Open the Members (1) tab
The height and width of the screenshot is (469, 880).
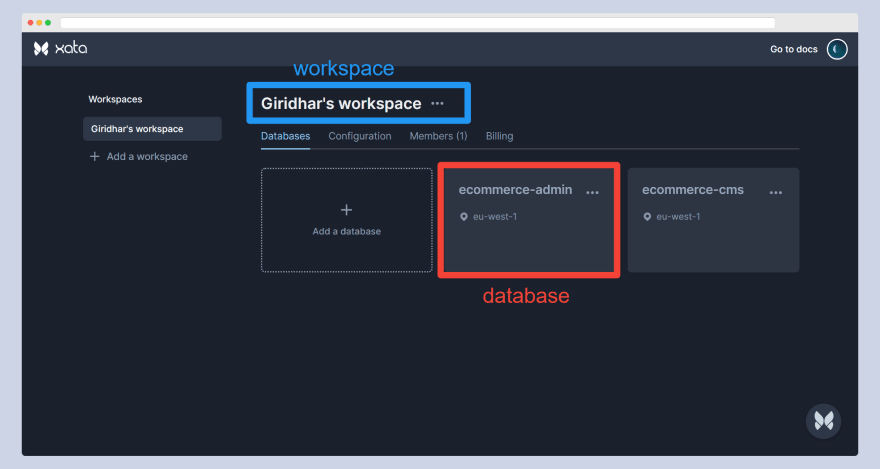click(x=438, y=136)
